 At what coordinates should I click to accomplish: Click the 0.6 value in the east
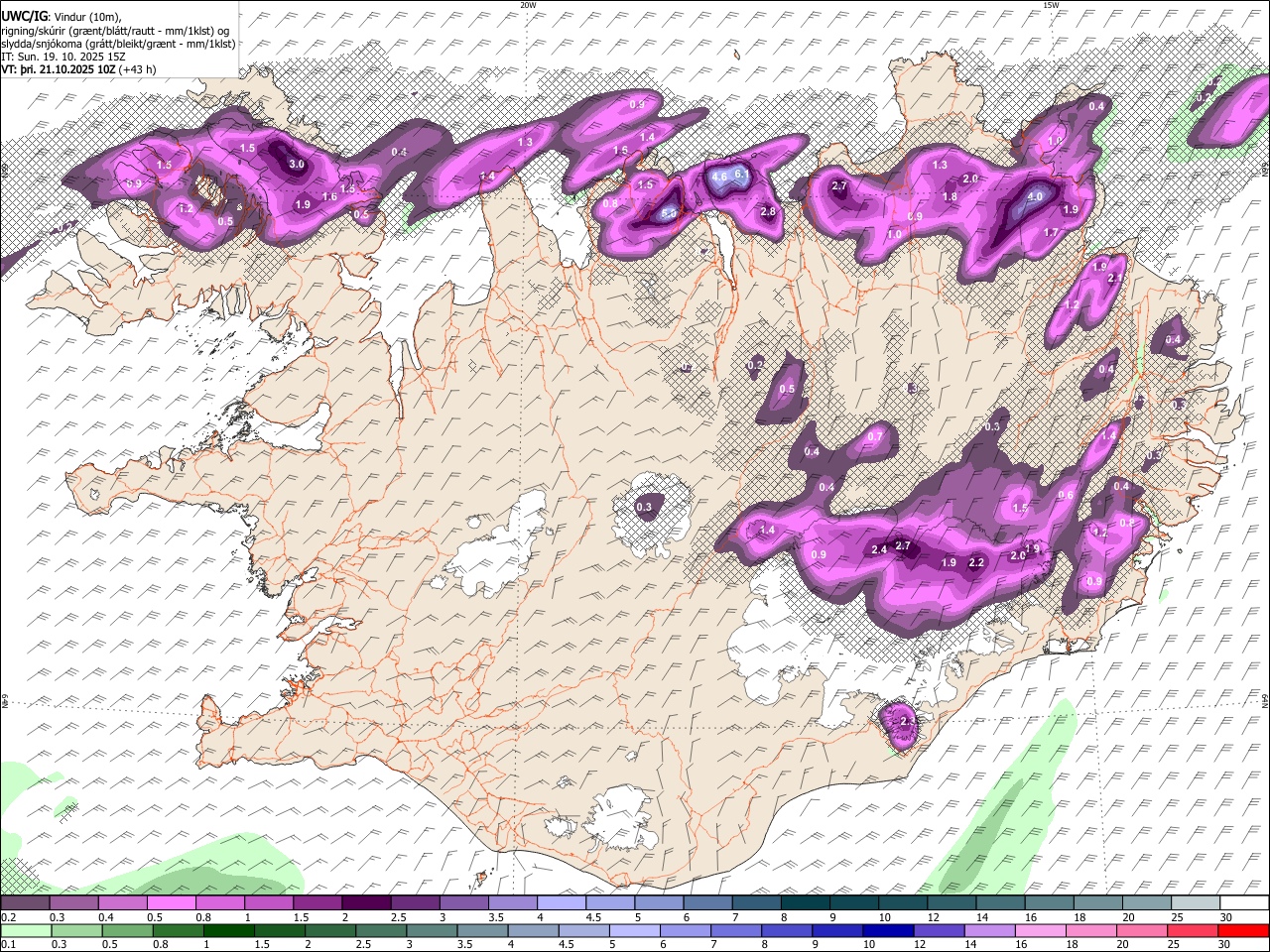pyautogui.click(x=1066, y=496)
